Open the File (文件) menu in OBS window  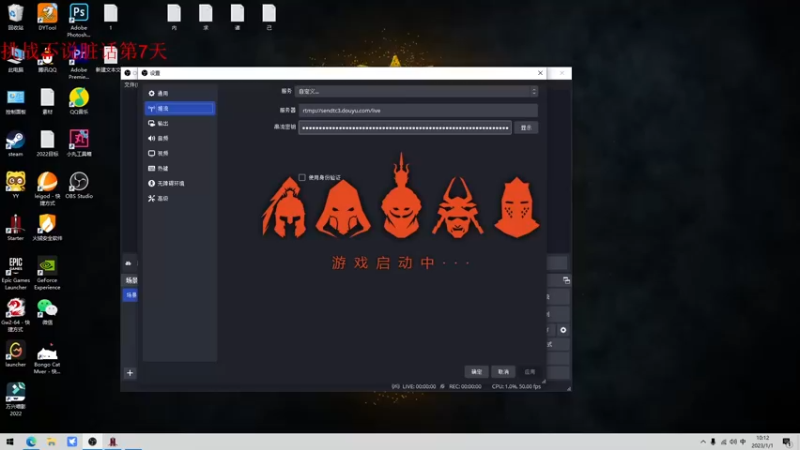coord(131,85)
